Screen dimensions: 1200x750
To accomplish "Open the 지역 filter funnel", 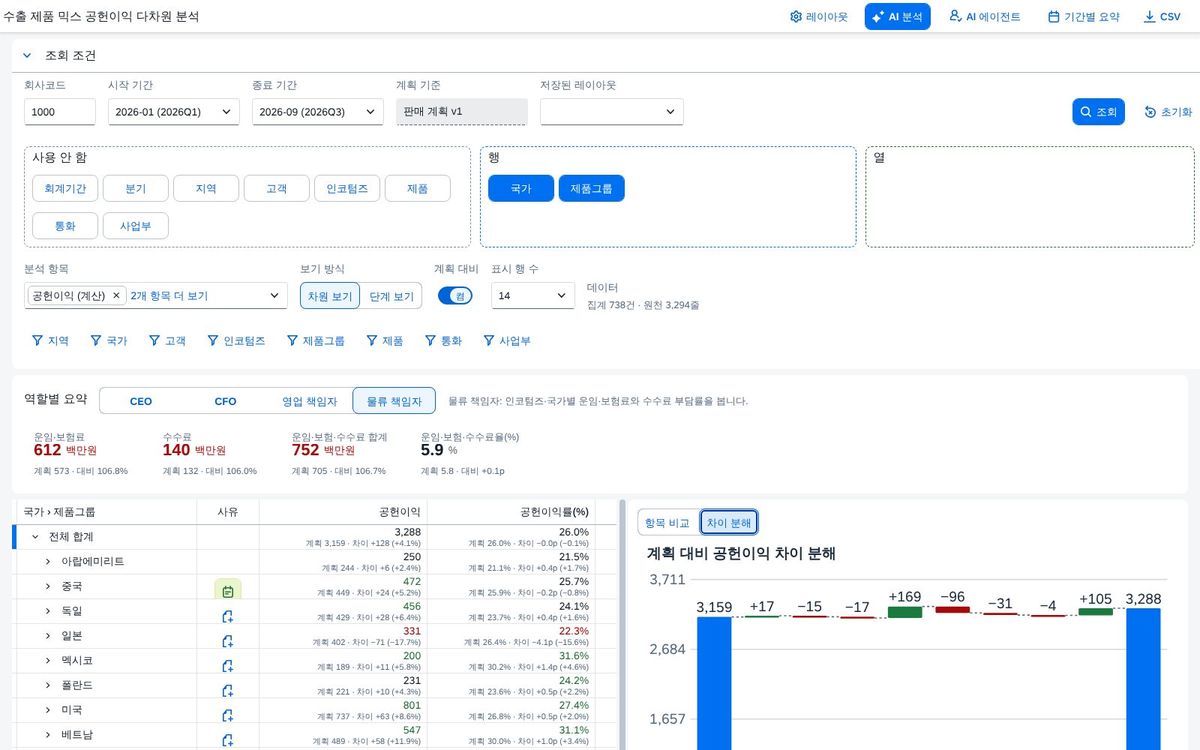I will click(50, 341).
